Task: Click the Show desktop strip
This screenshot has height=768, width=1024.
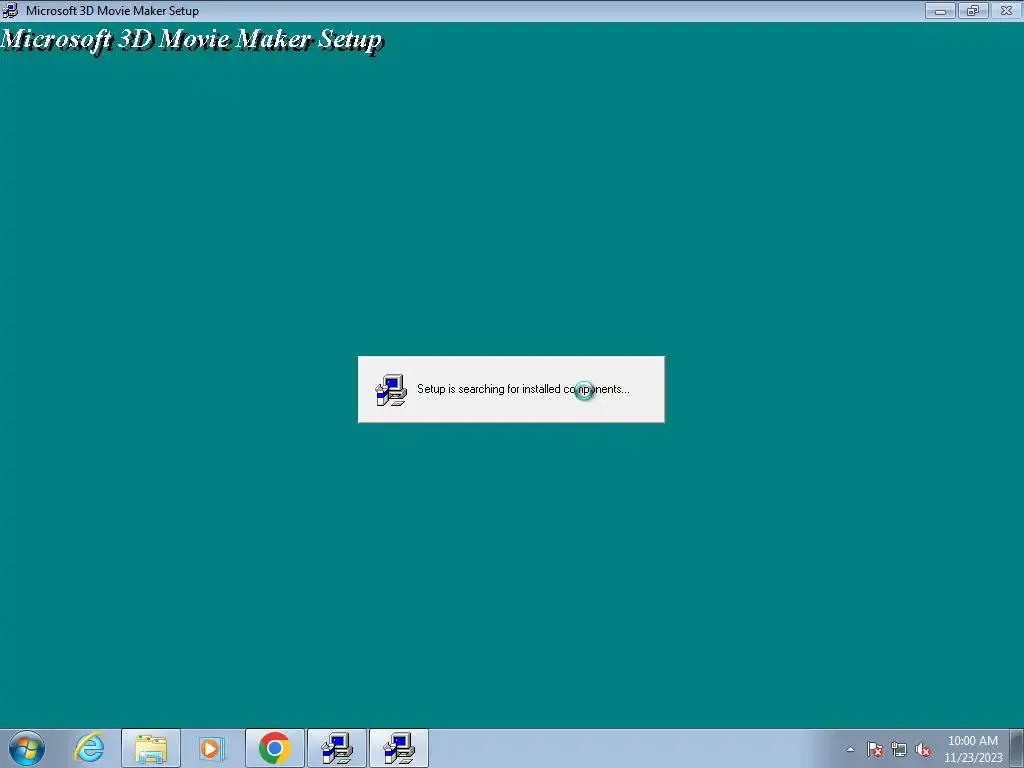Action: pyautogui.click(x=1017, y=748)
